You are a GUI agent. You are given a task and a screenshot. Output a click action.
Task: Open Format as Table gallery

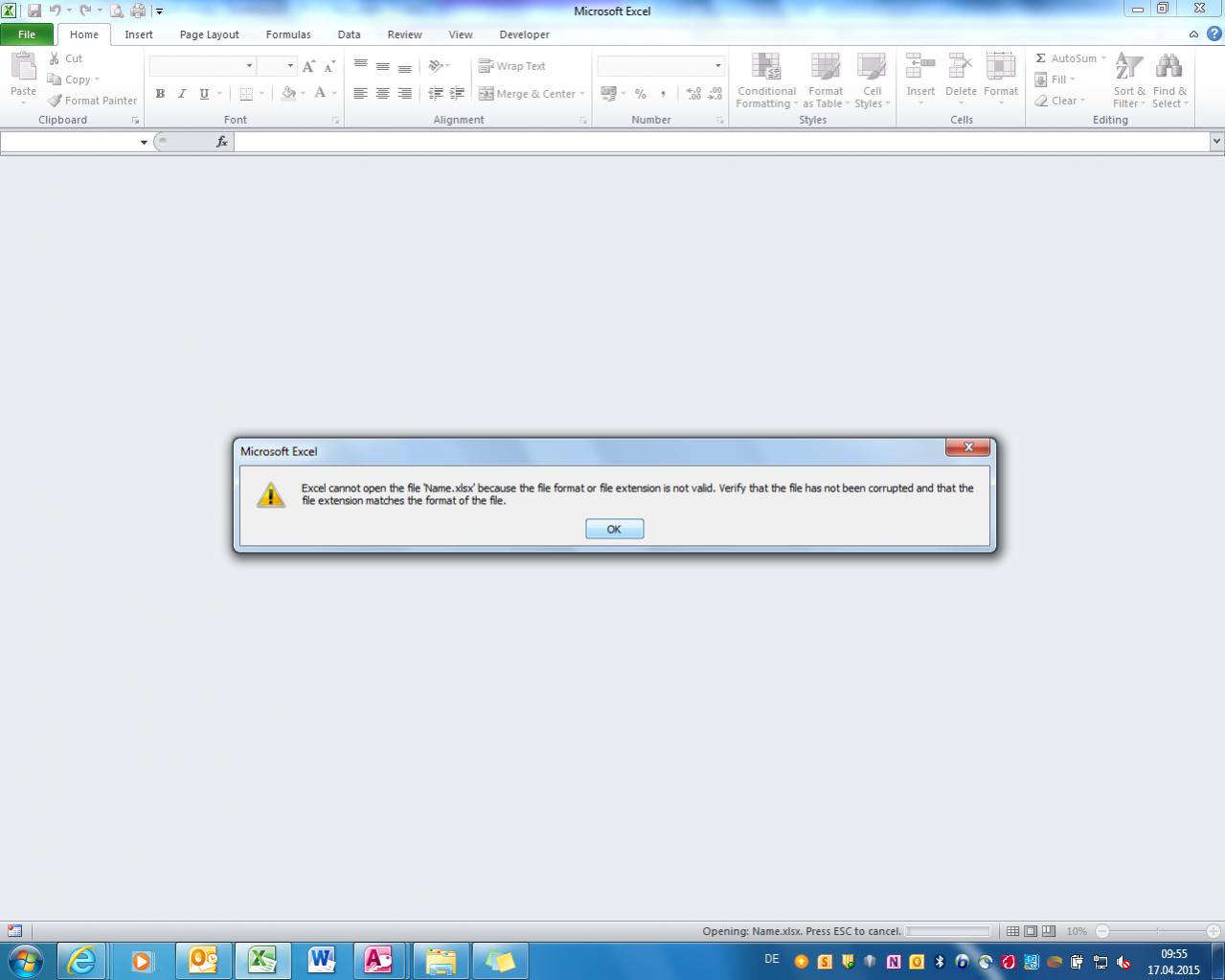pos(826,80)
